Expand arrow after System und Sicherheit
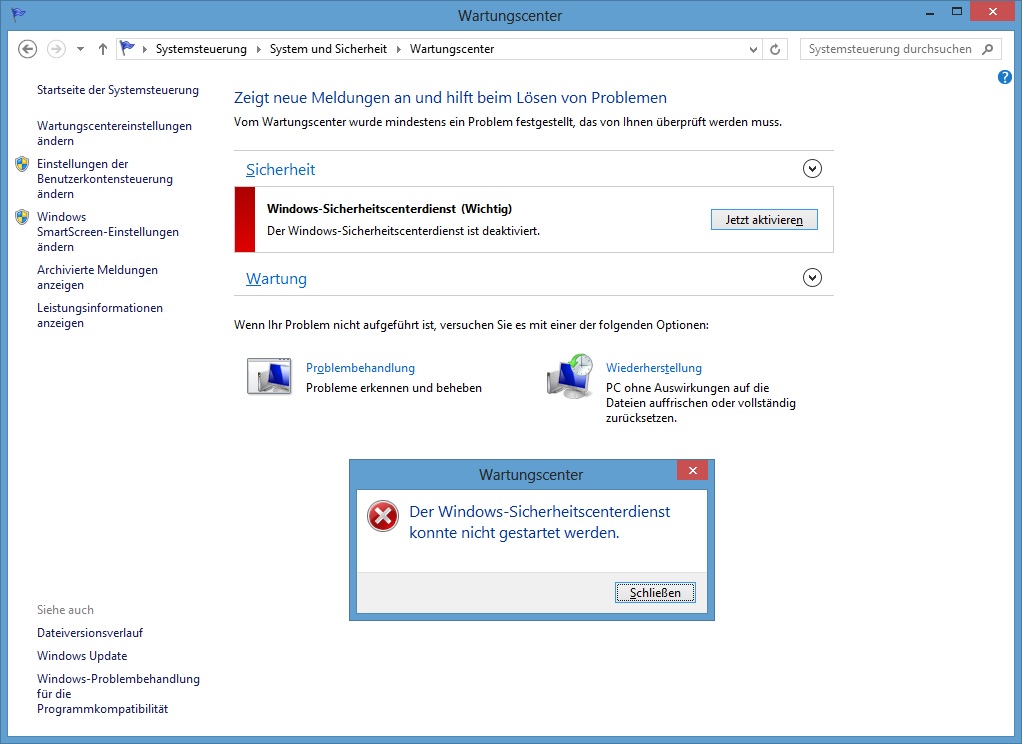 (x=398, y=49)
